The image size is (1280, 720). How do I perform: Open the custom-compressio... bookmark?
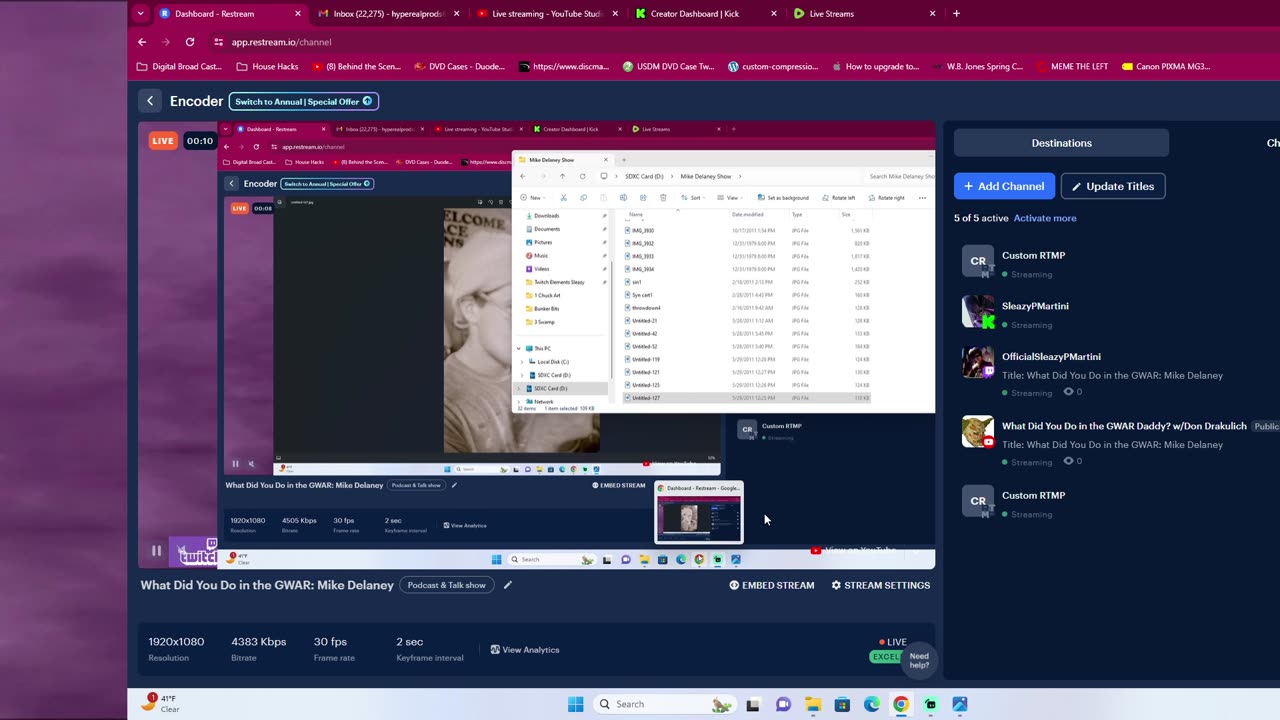[773, 67]
